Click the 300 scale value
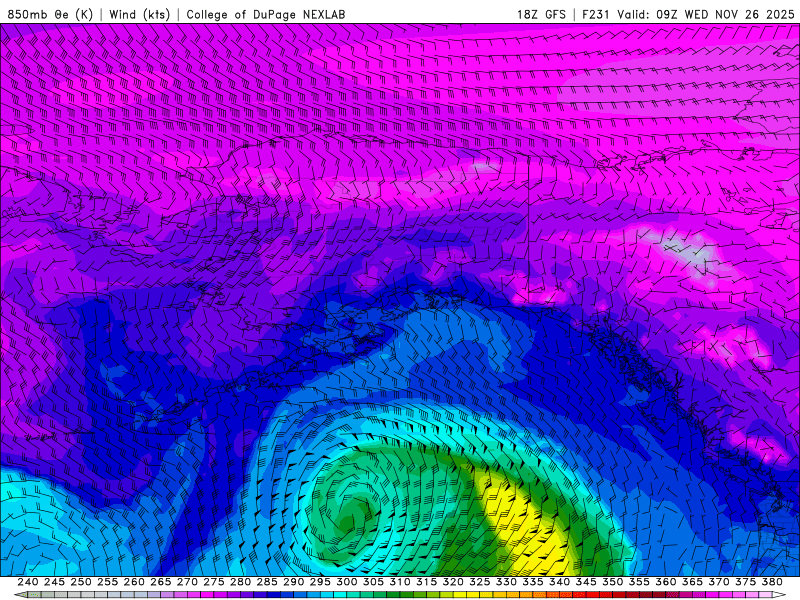The width and height of the screenshot is (800, 600). tap(346, 582)
